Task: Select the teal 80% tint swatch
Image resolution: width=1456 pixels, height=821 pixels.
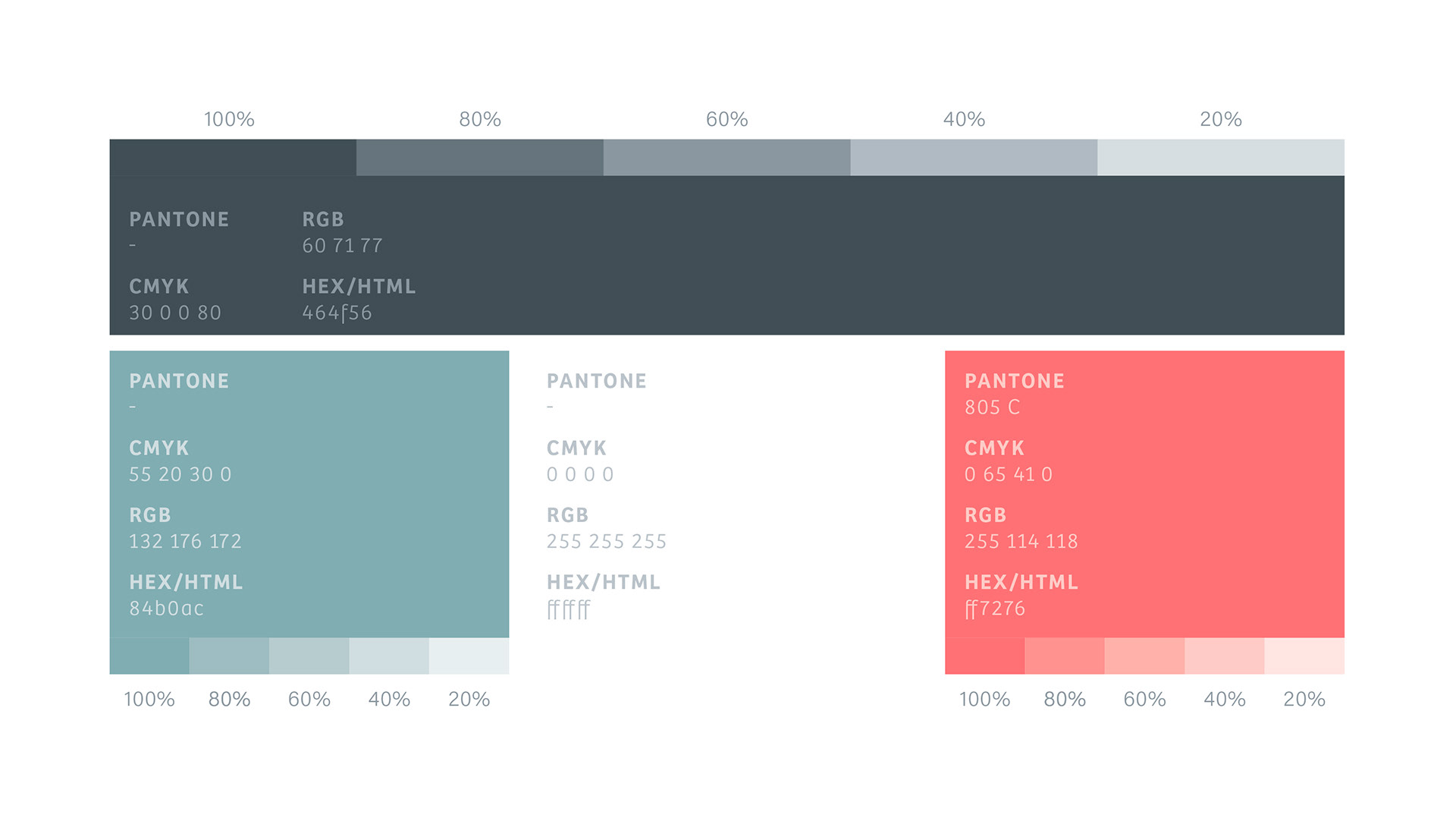Action: tap(229, 656)
